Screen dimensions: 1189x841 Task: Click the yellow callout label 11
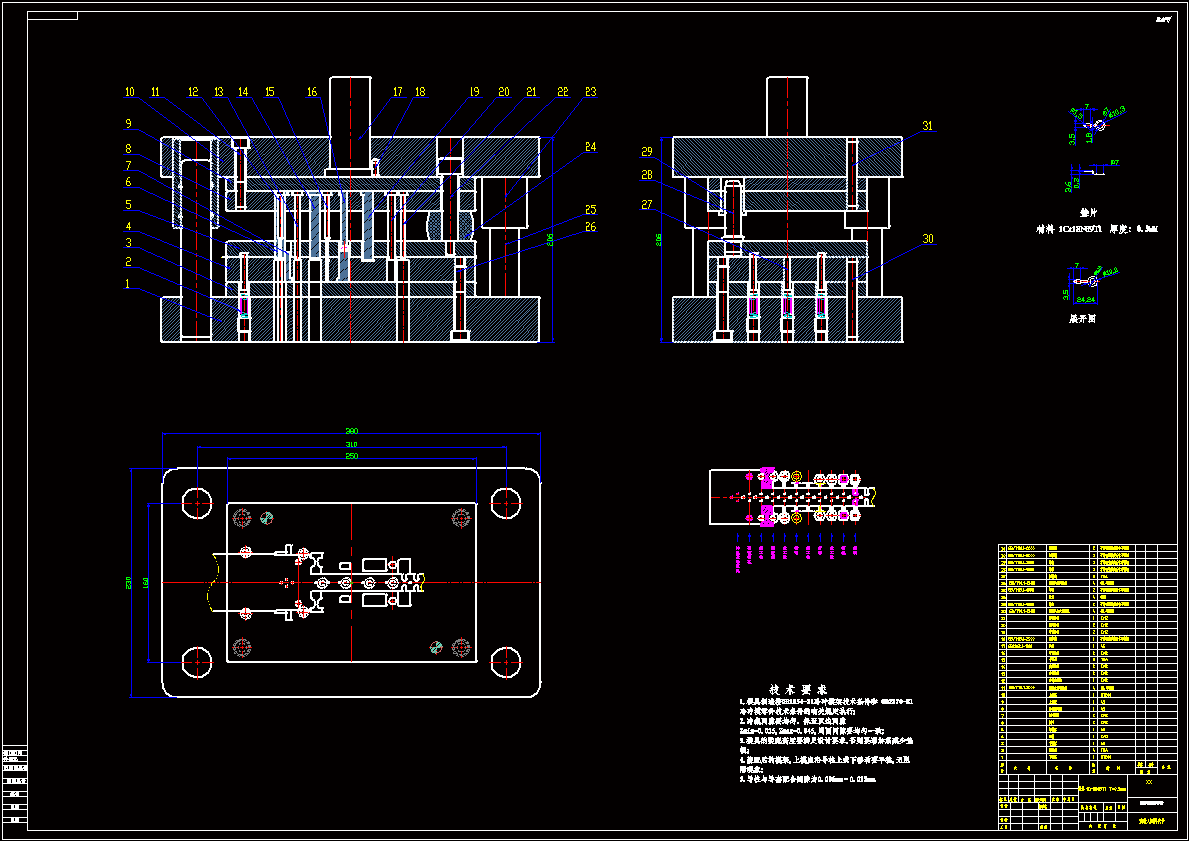coord(155,93)
